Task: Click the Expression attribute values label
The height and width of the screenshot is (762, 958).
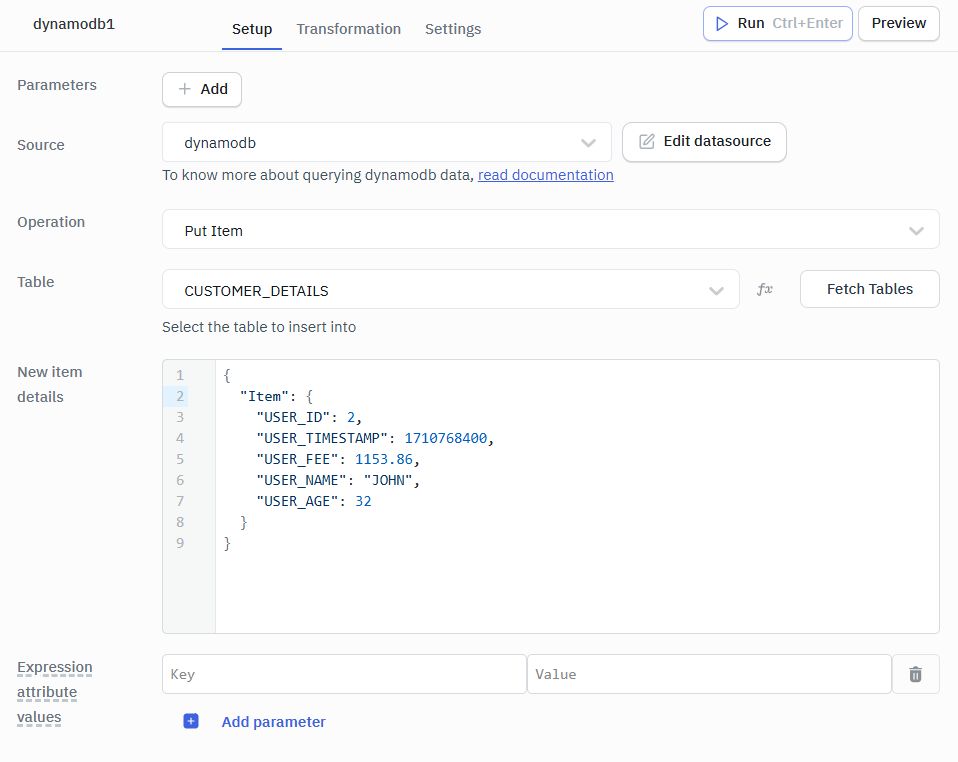Action: click(x=54, y=692)
